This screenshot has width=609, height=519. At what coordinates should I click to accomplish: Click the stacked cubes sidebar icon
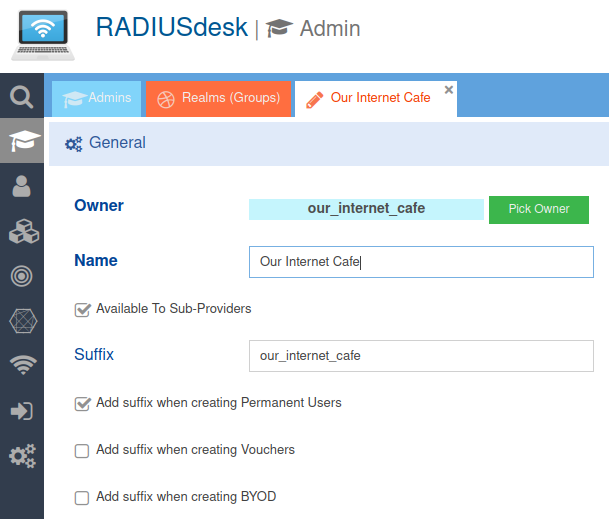22,232
